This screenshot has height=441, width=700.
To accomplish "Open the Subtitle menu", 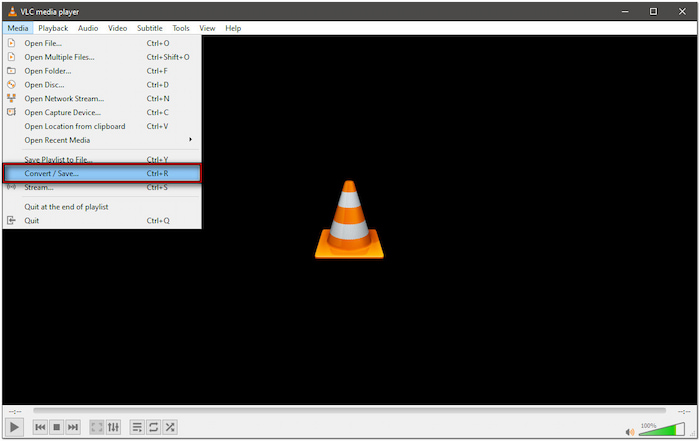I will tap(150, 28).
